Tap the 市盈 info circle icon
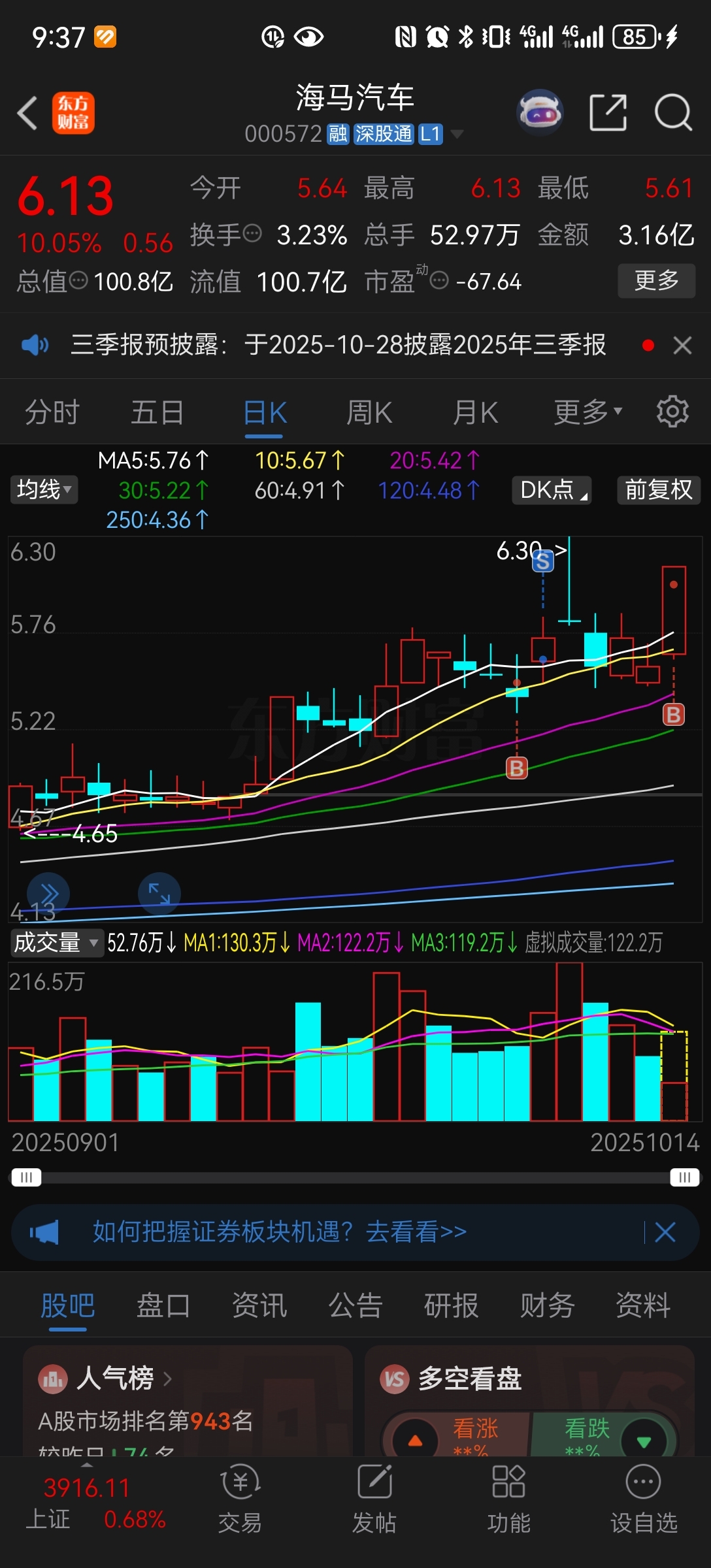The width and height of the screenshot is (711, 1568). point(439,281)
